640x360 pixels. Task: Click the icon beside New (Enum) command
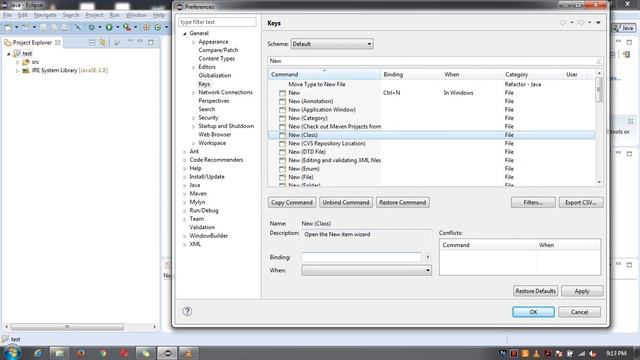(282, 169)
